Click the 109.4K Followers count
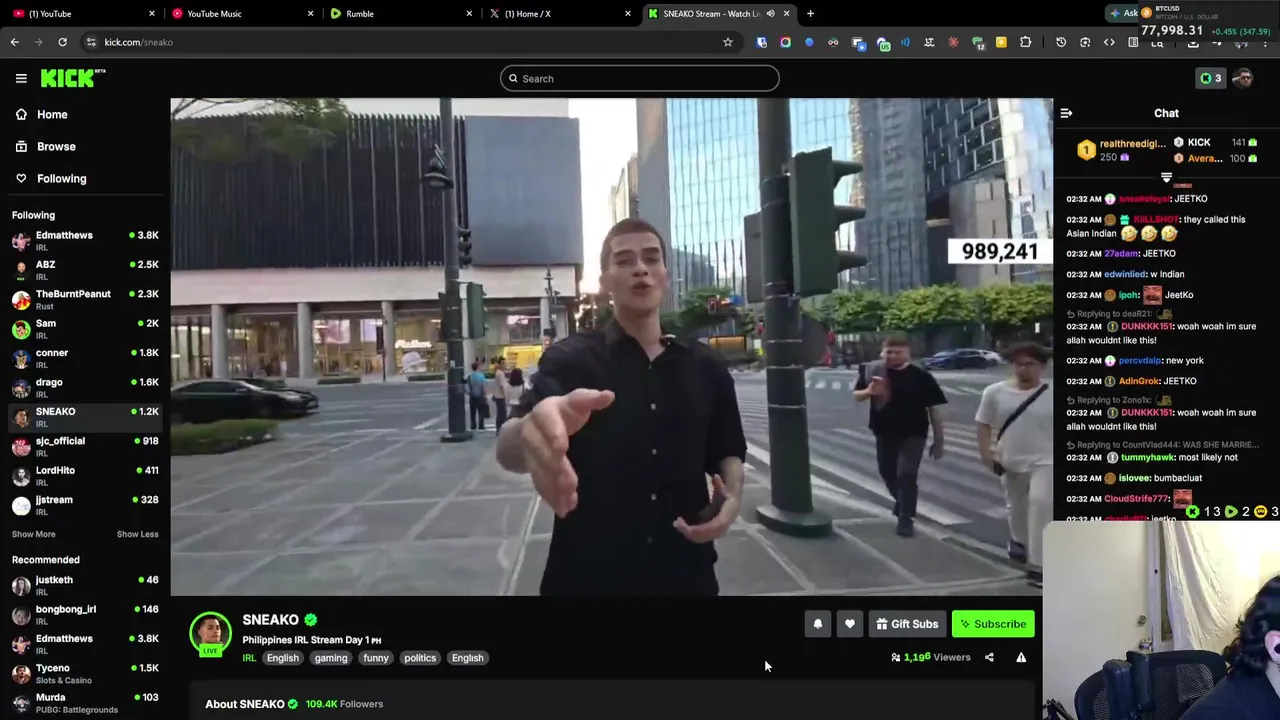 pyautogui.click(x=344, y=704)
